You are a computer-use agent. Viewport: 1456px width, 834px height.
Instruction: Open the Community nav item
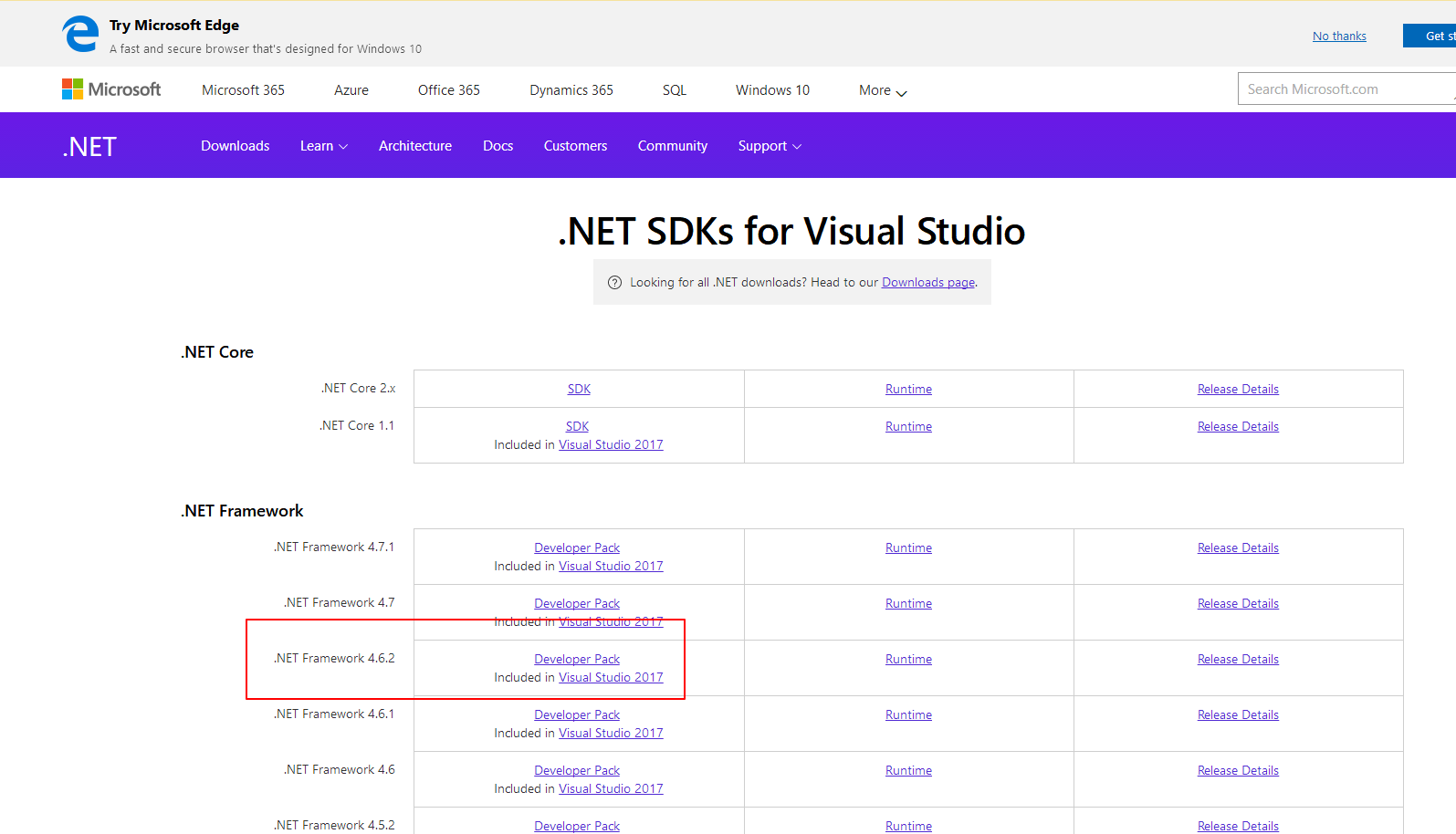point(672,146)
